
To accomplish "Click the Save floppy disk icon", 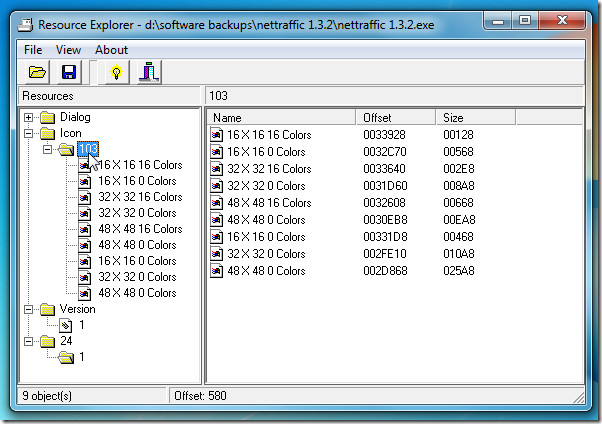I will pyautogui.click(x=69, y=72).
